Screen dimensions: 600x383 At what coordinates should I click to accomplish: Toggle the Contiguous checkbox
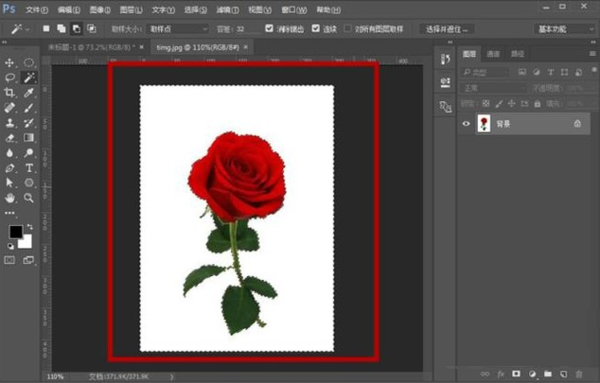316,28
